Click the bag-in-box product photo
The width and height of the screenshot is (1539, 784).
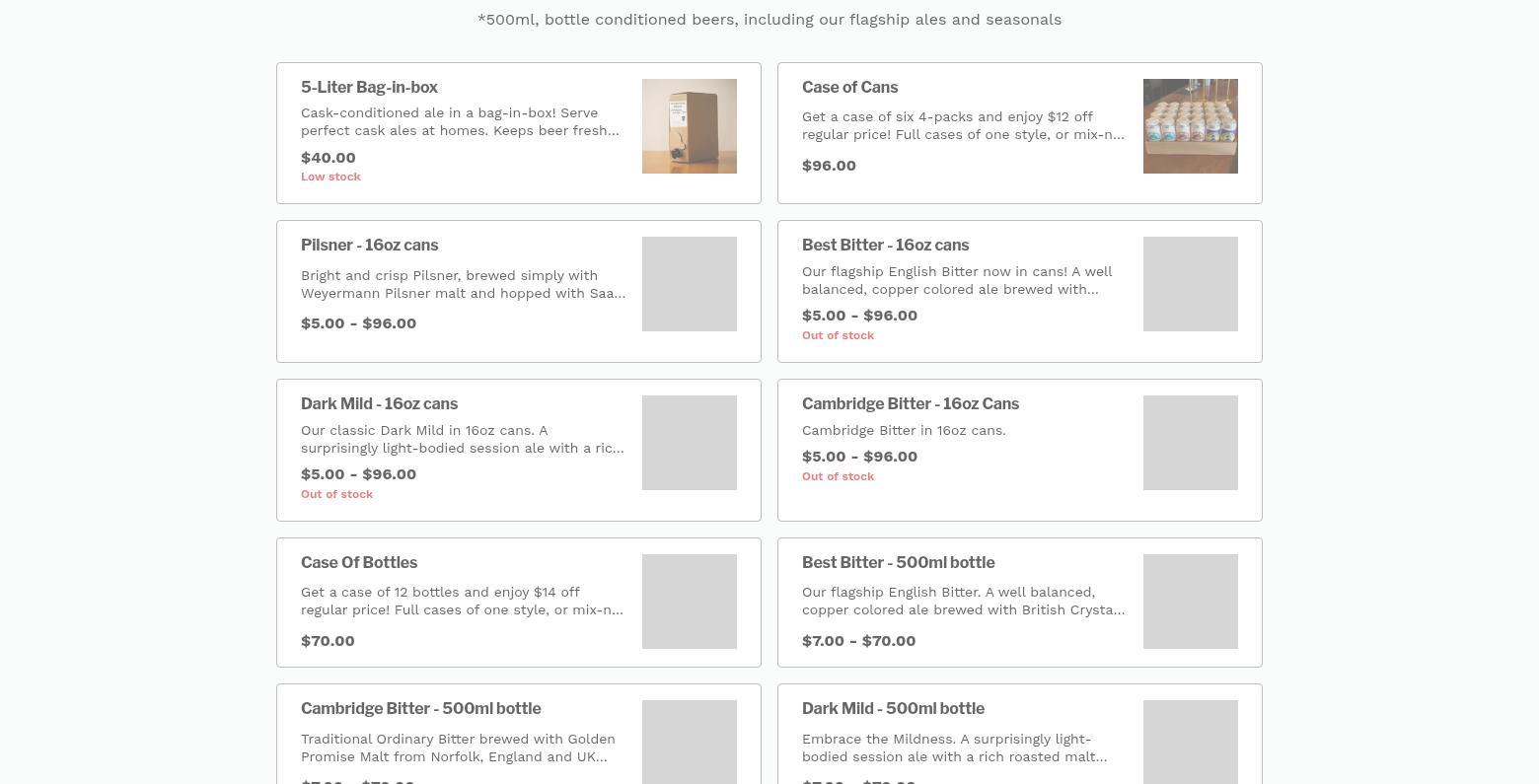point(690,126)
